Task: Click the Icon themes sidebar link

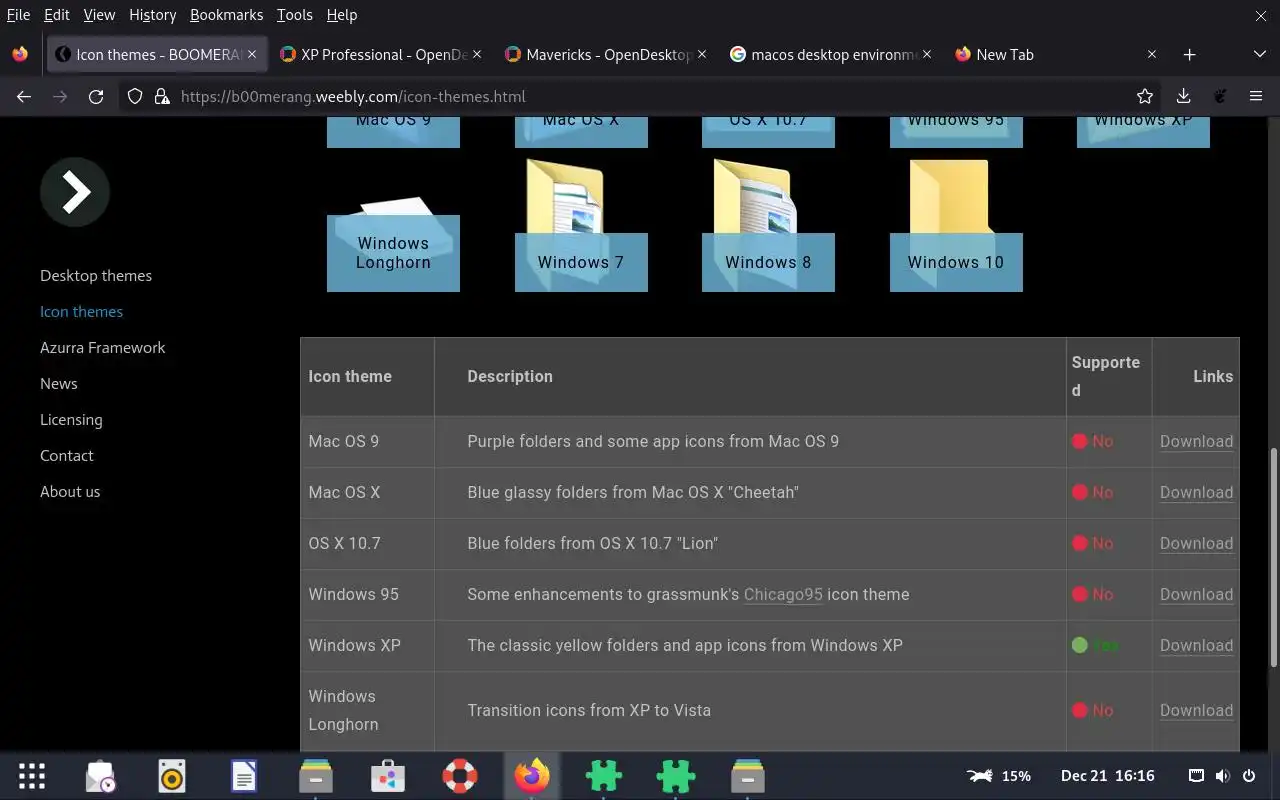Action: (81, 311)
